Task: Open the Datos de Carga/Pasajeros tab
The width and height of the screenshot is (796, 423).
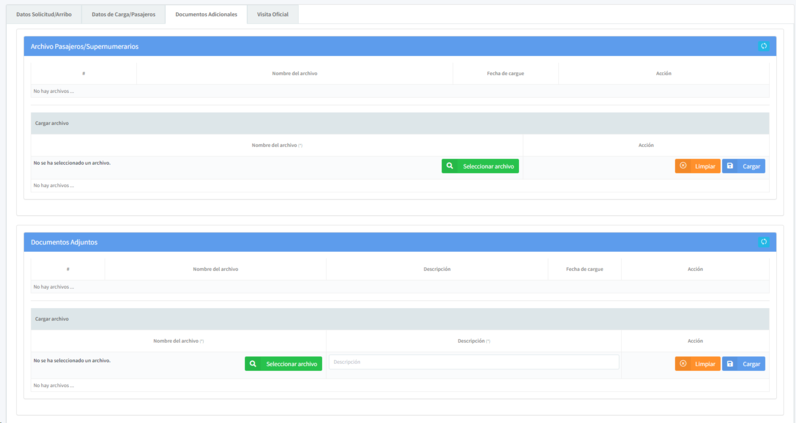Action: pos(123,15)
